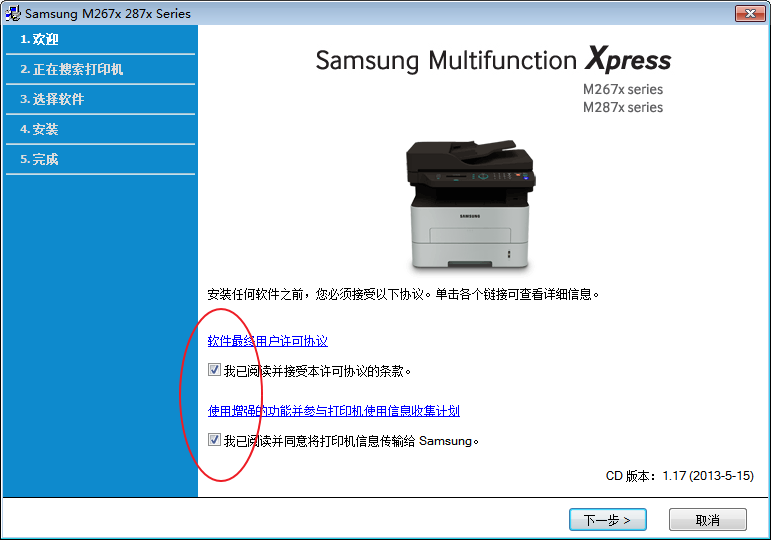Click the CD 版本: 1.17 (2013-5-15) text
This screenshot has height=540, width=771.
click(680, 476)
